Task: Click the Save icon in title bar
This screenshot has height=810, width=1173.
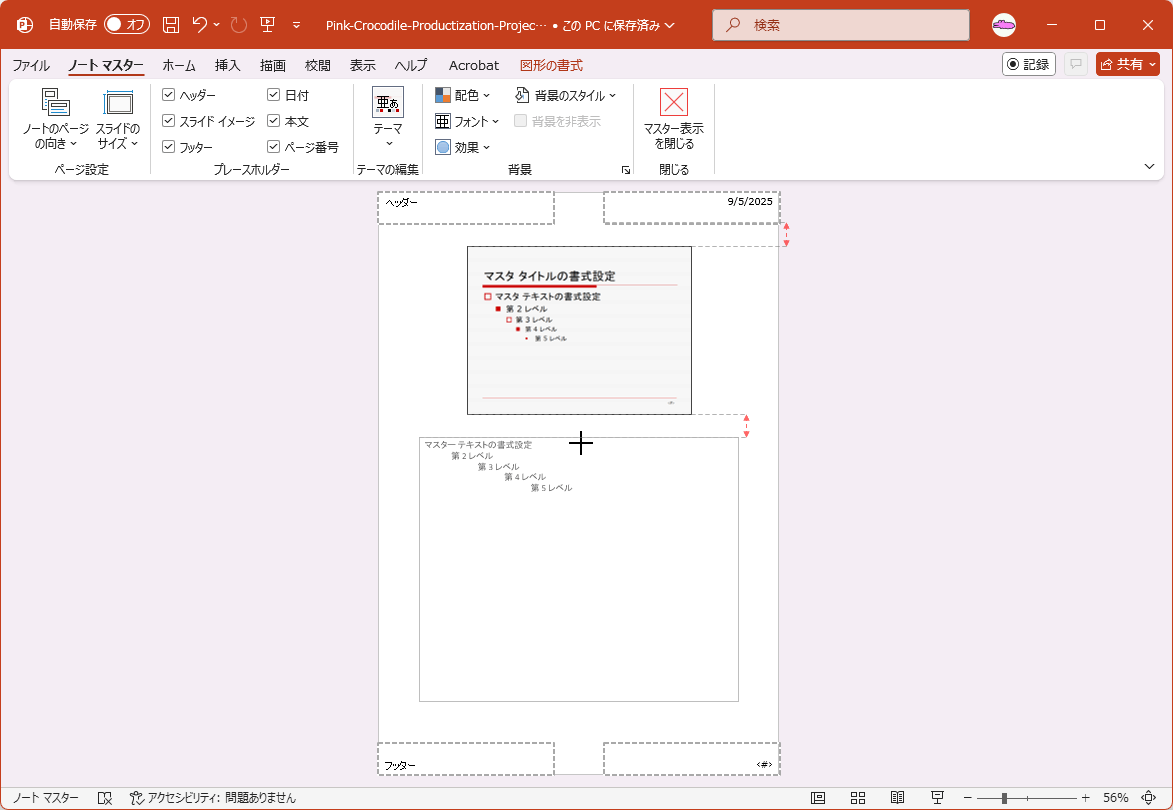Action: 171,25
